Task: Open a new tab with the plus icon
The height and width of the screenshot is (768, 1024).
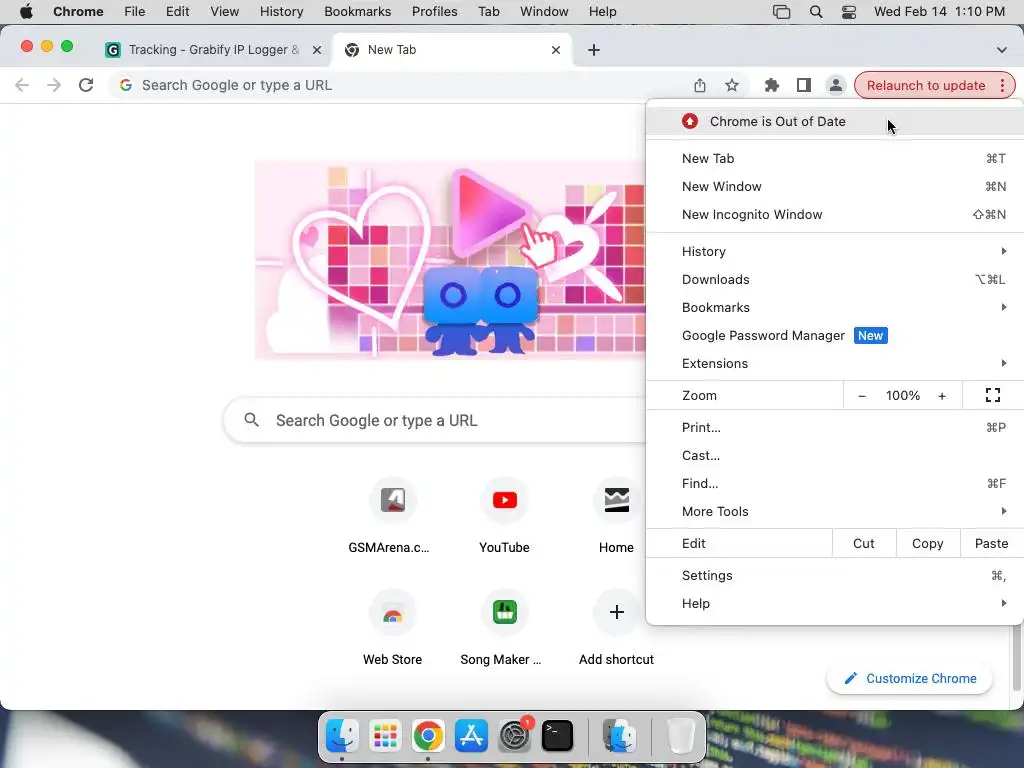Action: click(593, 50)
